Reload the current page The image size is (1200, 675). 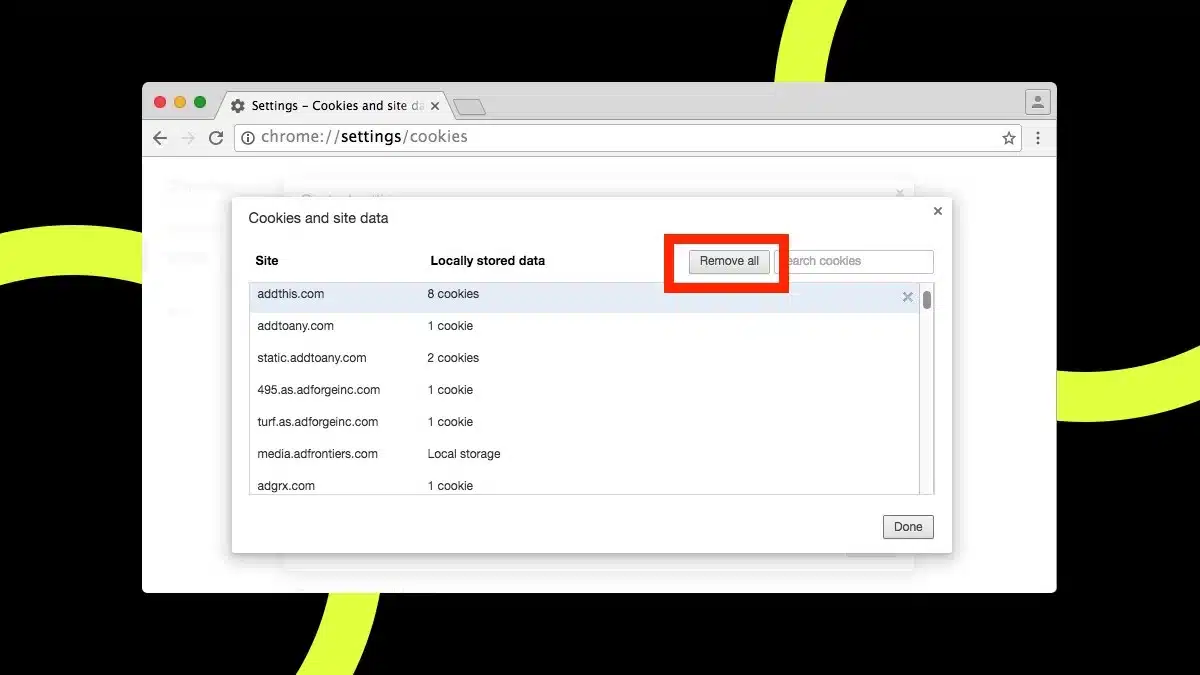216,138
